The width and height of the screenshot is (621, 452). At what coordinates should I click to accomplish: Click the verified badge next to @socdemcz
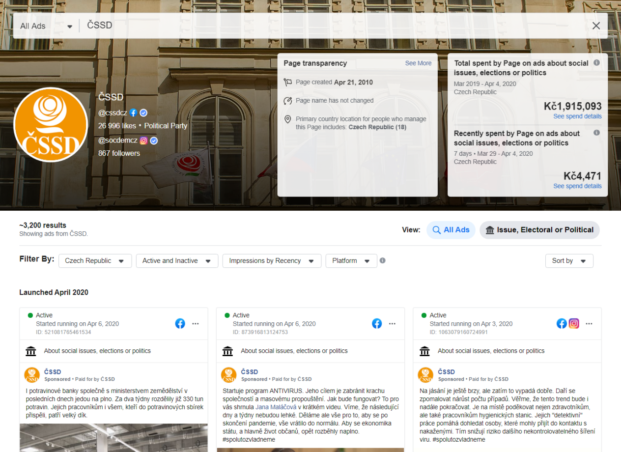(x=154, y=140)
